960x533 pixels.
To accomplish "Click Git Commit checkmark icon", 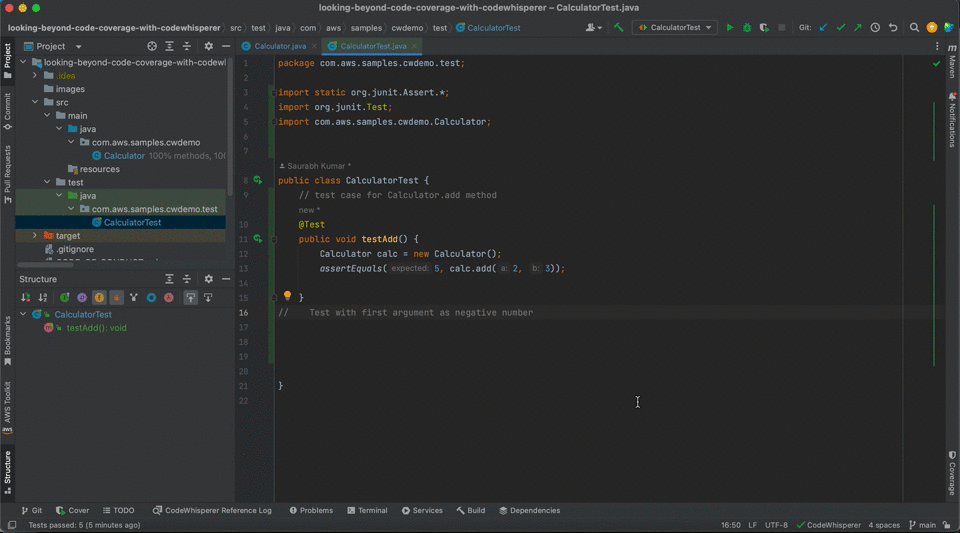I will [x=841, y=28].
